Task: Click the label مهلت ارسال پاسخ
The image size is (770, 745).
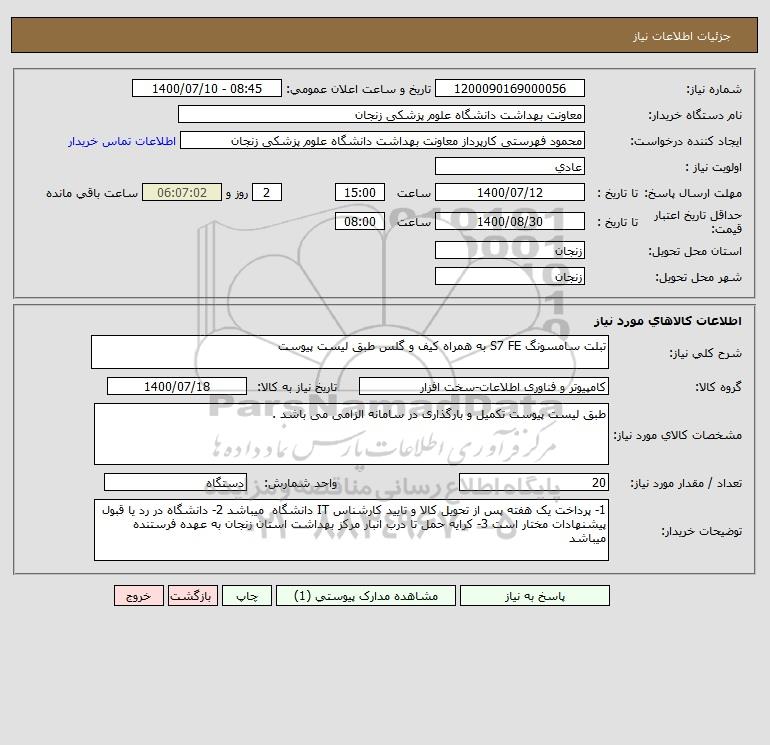Action: [693, 193]
